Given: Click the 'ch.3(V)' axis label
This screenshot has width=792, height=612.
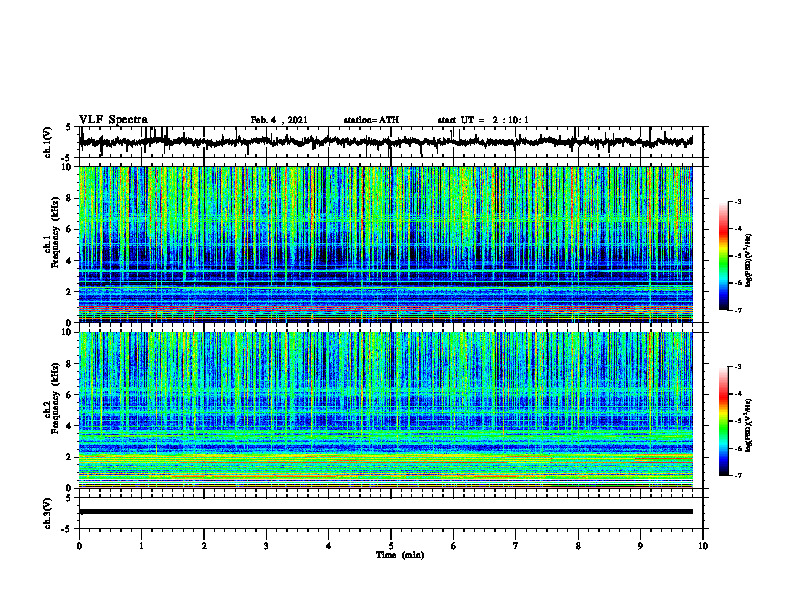Looking at the screenshot, I should 48,513.
